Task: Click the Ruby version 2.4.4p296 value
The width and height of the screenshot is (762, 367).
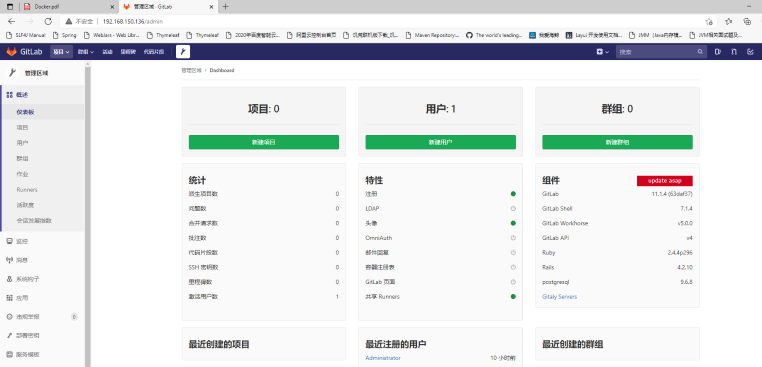Action: [680, 253]
